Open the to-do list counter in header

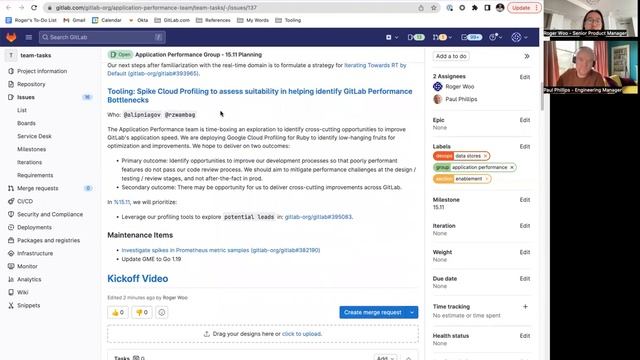pos(471,37)
